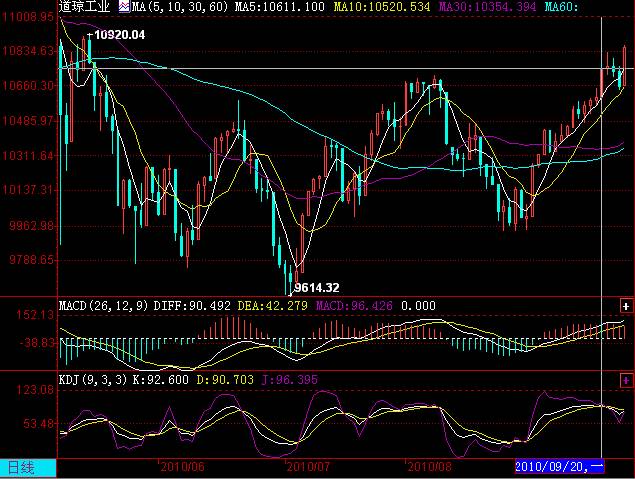Click the MA indicator icon beside MA(5,10,30,60)

coord(124,6)
